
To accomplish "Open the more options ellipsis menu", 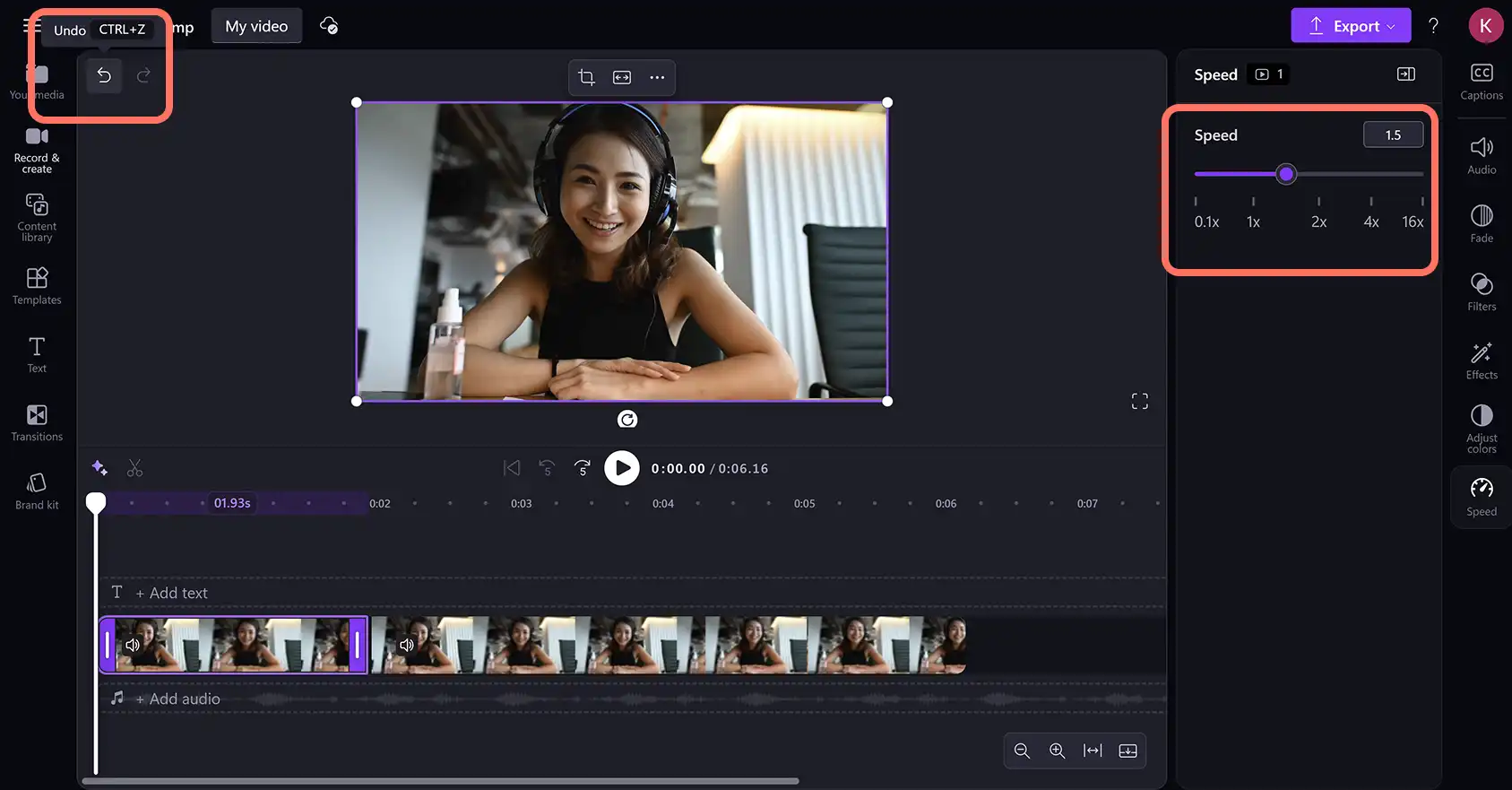I will point(657,77).
